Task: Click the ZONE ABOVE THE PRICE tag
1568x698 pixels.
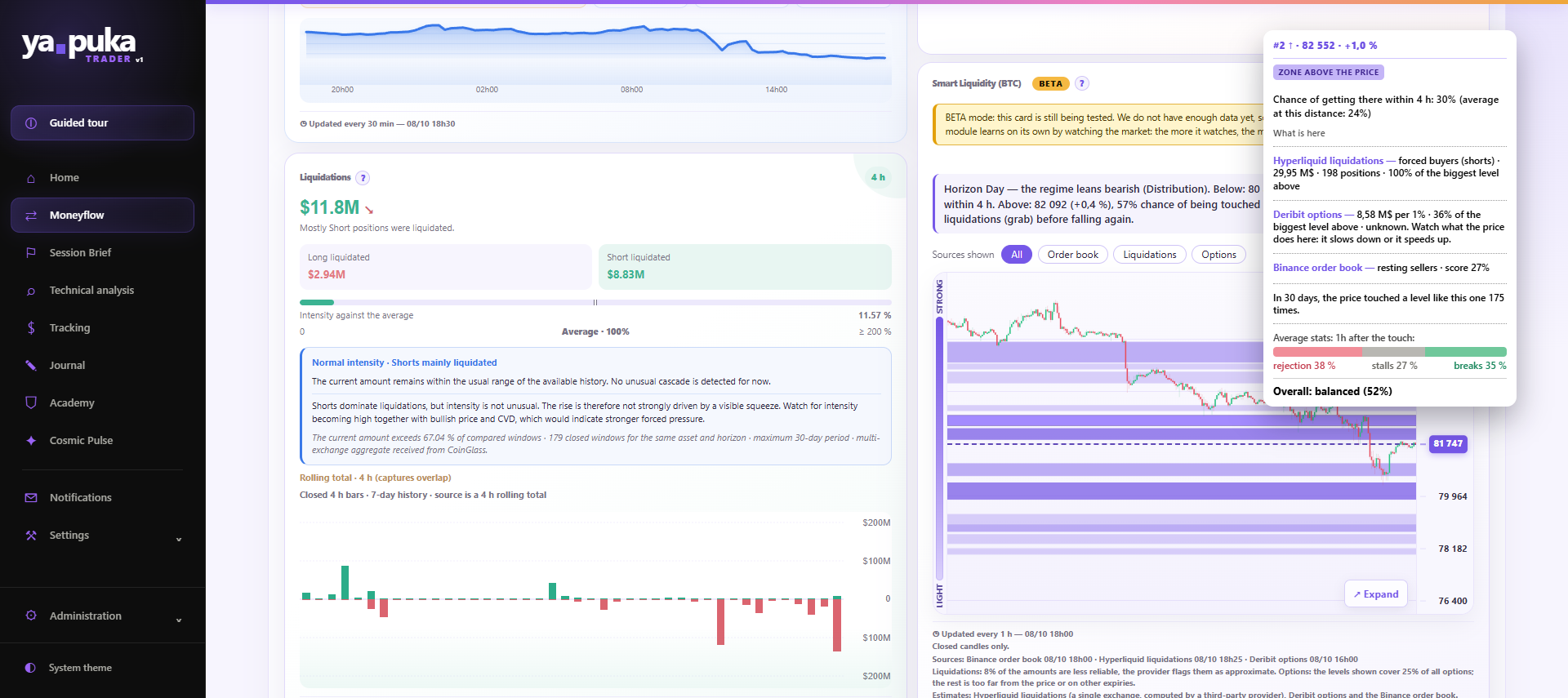Action: tap(1329, 73)
